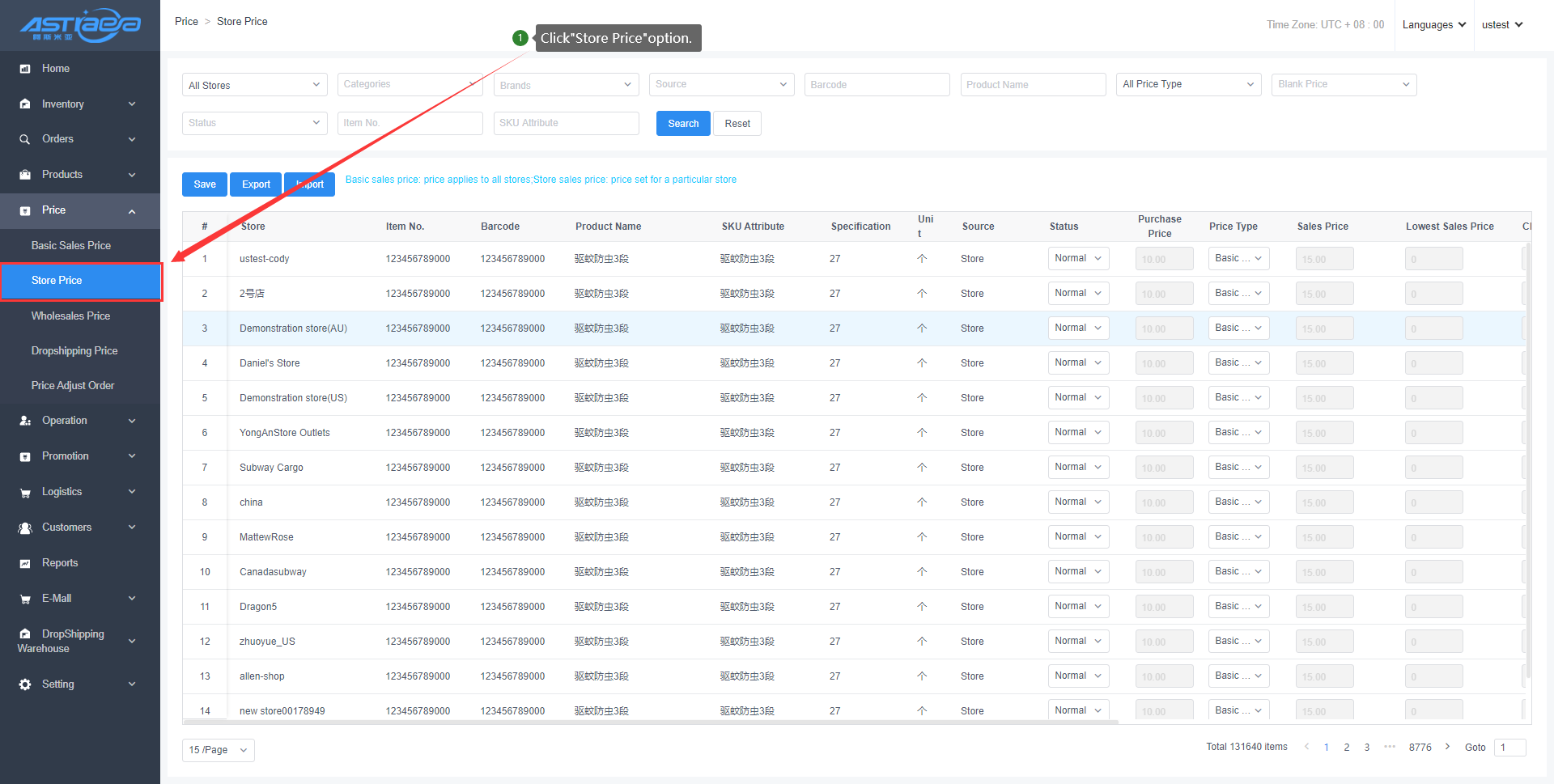1554x784 pixels.
Task: Click the E-Mall shopping cart icon
Action: (x=25, y=599)
